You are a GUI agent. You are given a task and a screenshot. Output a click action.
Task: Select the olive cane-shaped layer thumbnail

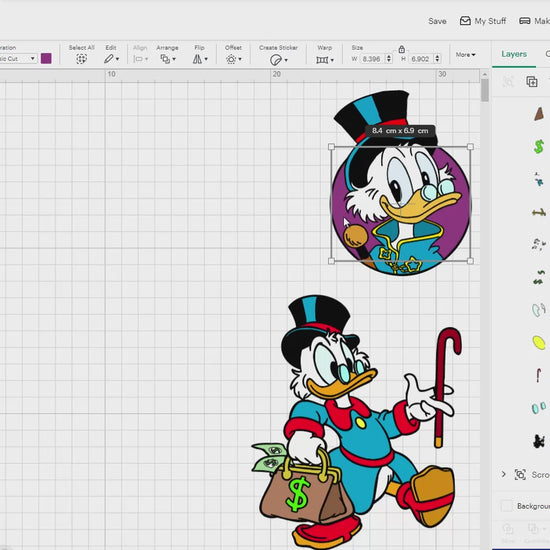[539, 212]
